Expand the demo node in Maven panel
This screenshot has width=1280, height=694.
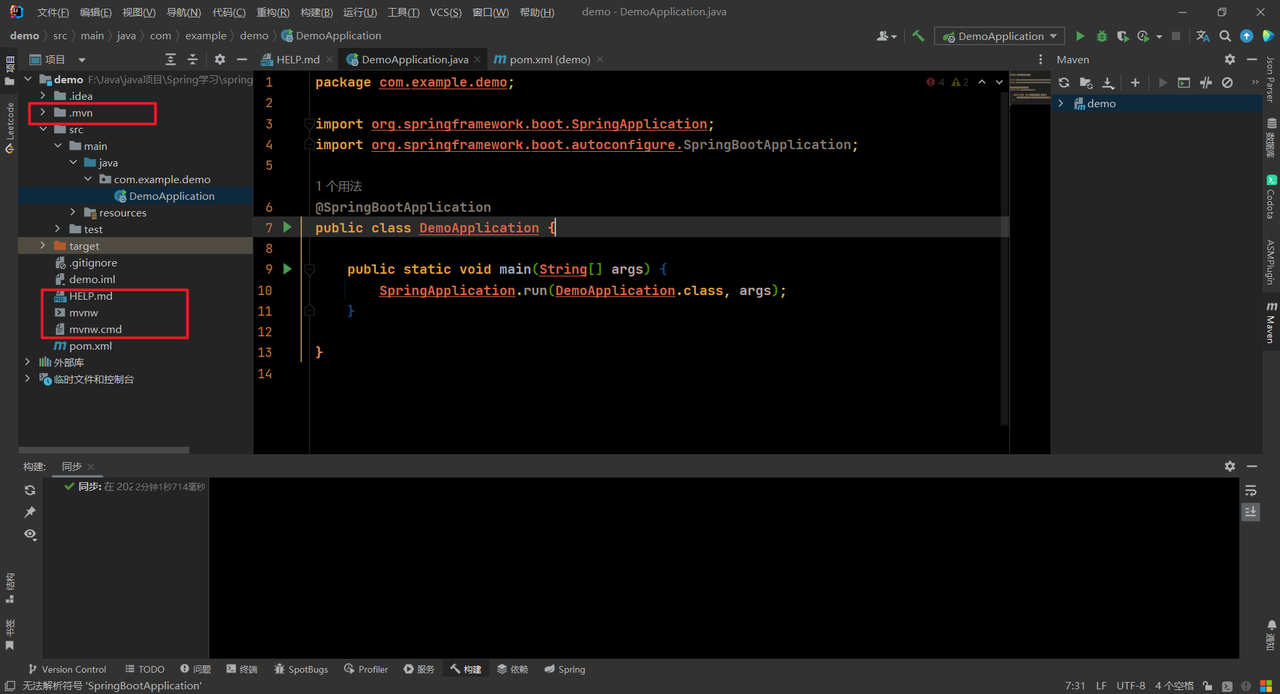pos(1061,104)
